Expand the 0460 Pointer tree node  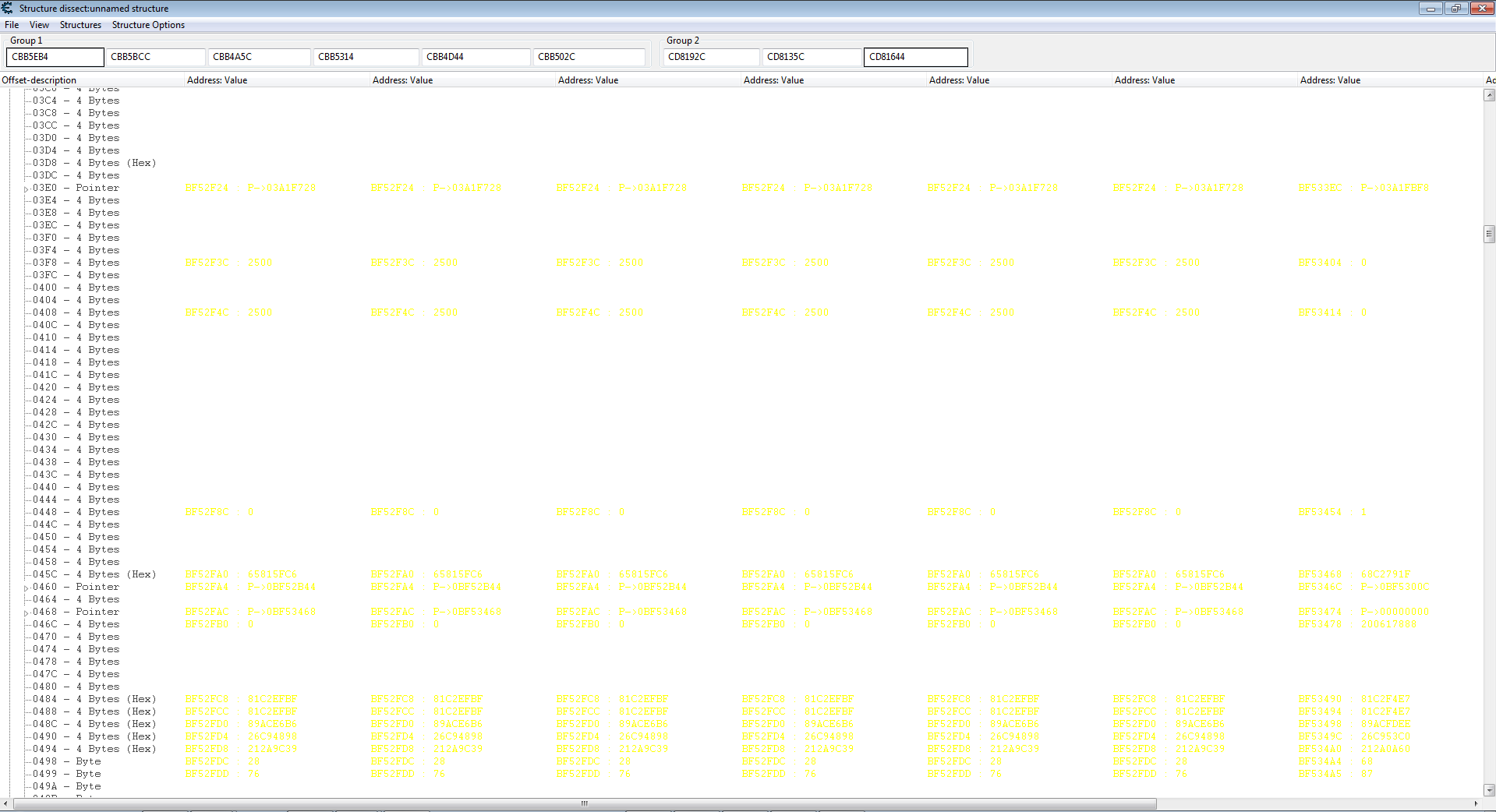coord(26,588)
